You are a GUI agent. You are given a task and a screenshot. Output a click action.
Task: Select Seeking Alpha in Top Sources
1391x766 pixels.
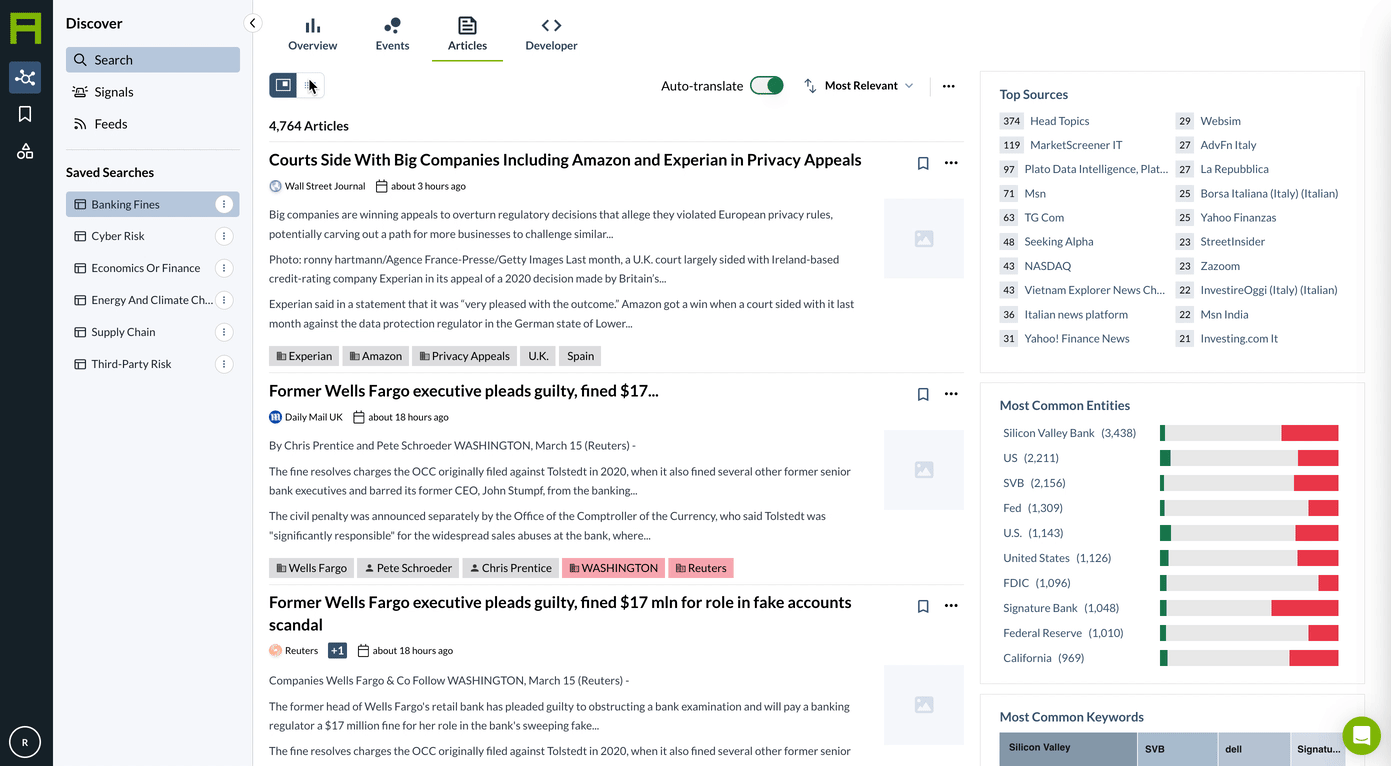click(x=1059, y=242)
